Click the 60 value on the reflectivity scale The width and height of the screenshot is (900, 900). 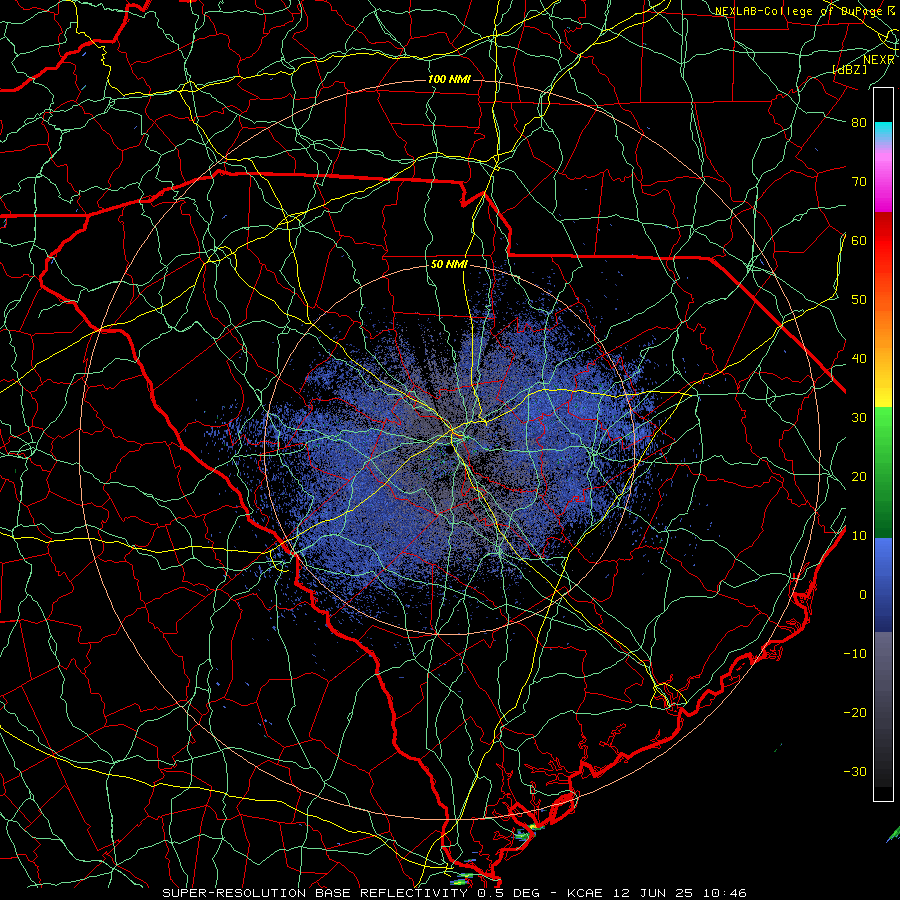[859, 240]
